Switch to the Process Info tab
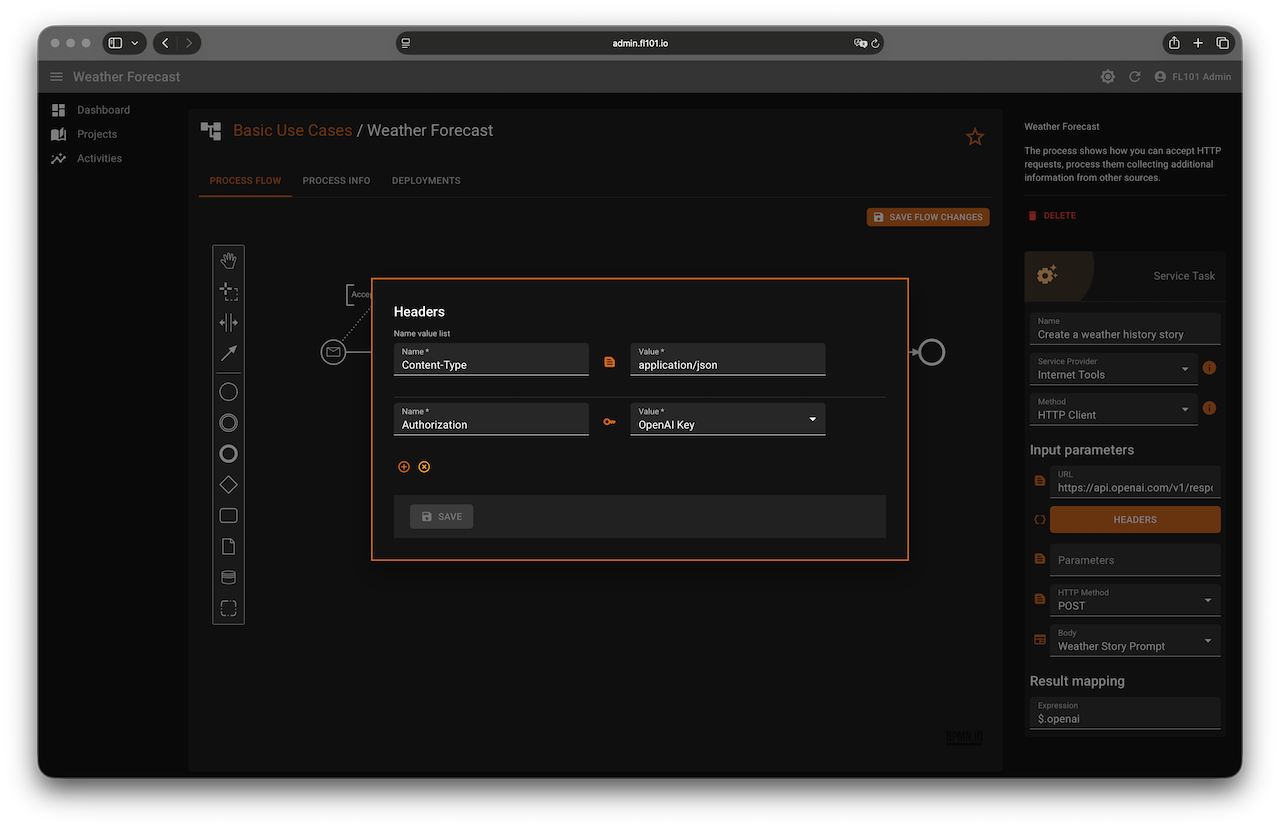The width and height of the screenshot is (1280, 828). [x=336, y=181]
